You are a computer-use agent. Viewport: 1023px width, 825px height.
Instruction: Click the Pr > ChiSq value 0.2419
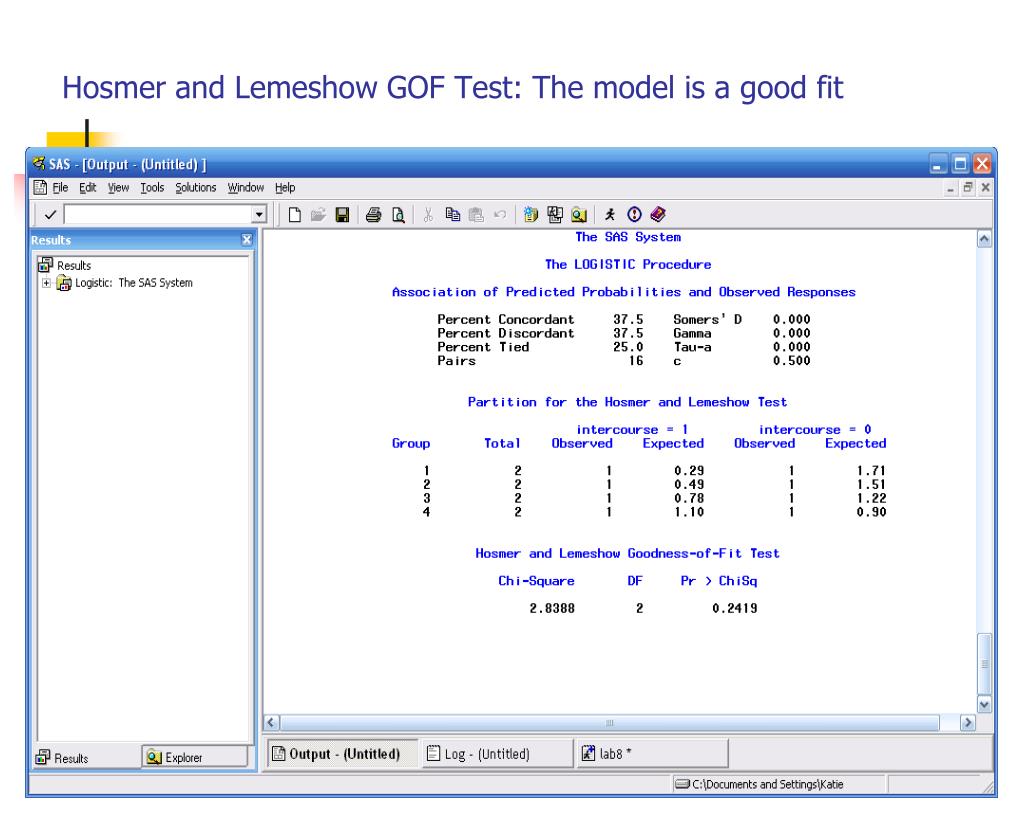point(735,608)
